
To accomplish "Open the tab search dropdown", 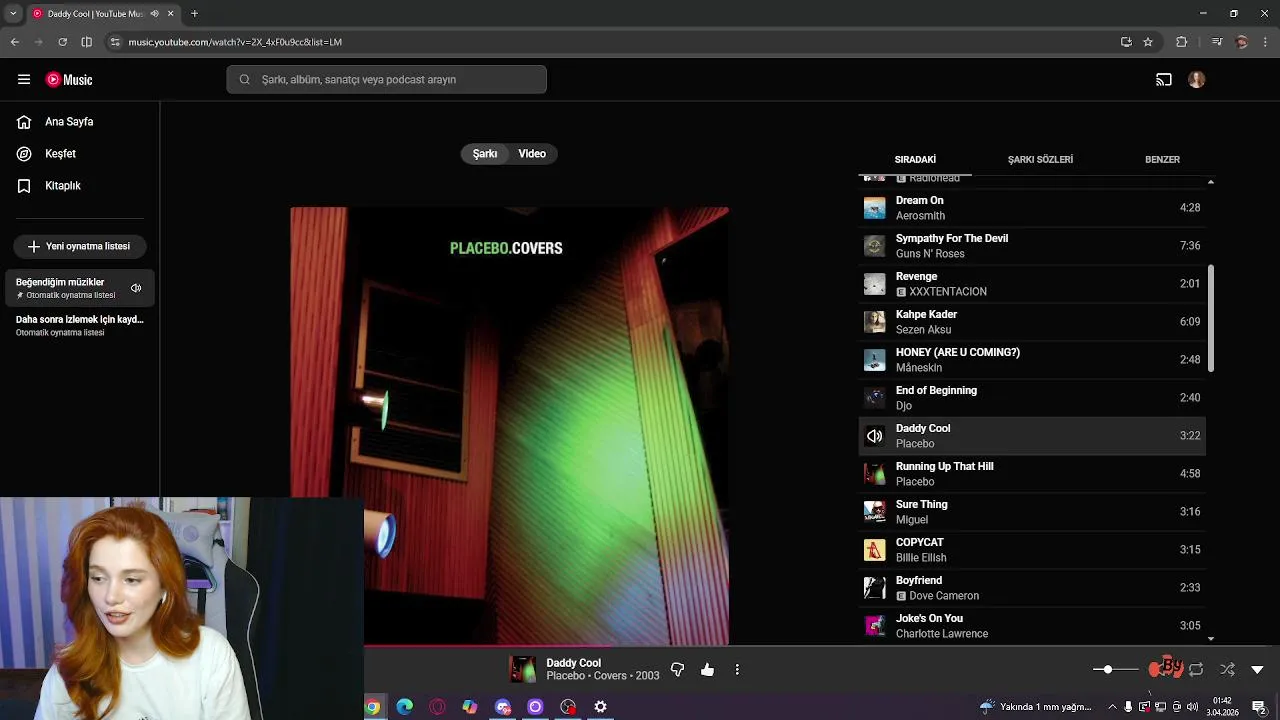I will [x=13, y=14].
